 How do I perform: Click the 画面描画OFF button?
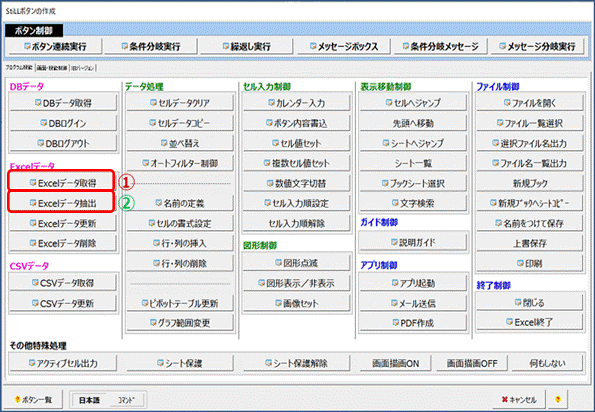(x=472, y=363)
